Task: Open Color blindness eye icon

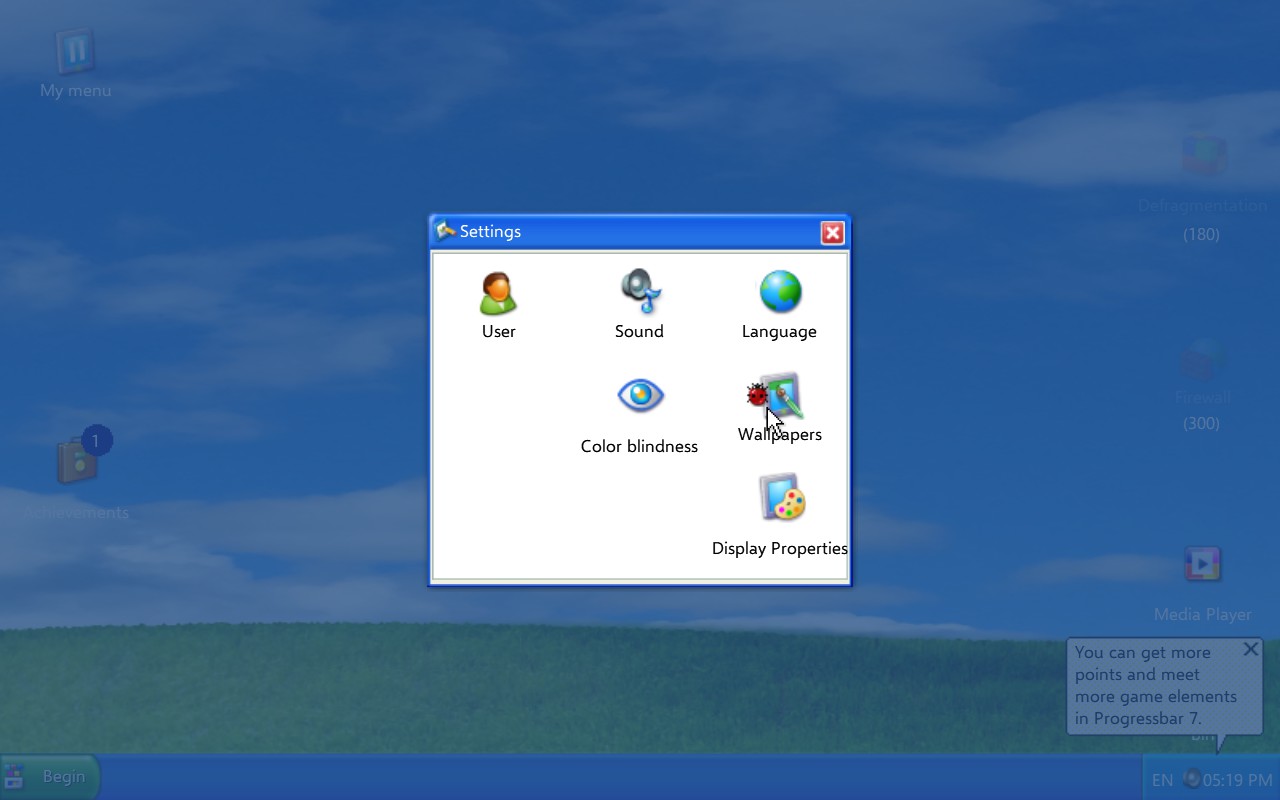Action: pyautogui.click(x=640, y=396)
